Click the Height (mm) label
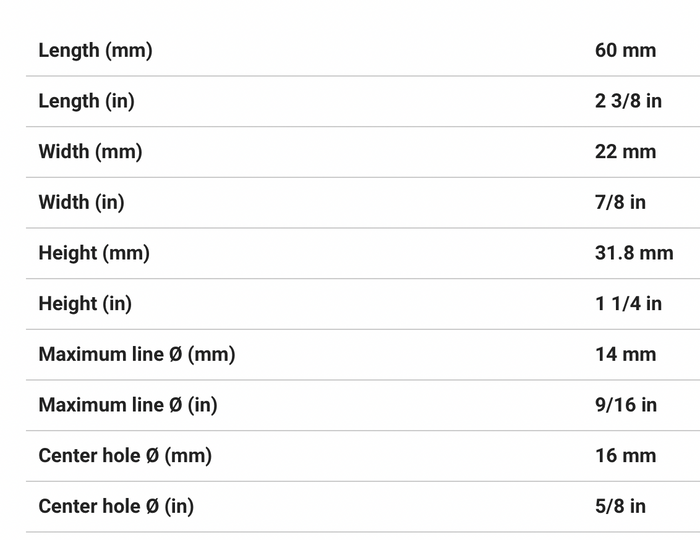The image size is (700, 540). click(x=94, y=253)
